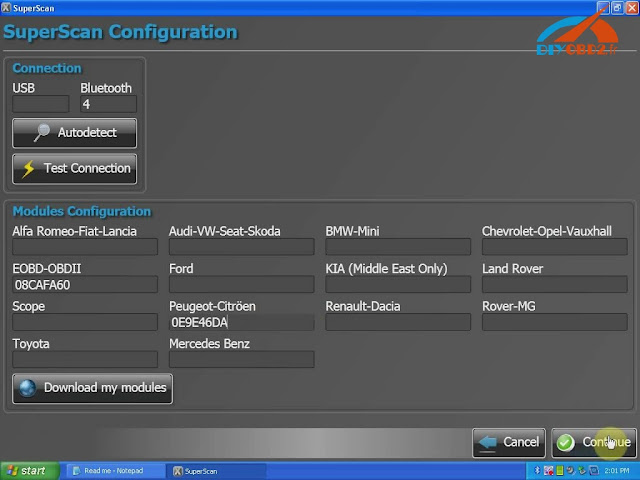Click the green battery-like tray icon
The height and width of the screenshot is (480, 640).
(560, 471)
